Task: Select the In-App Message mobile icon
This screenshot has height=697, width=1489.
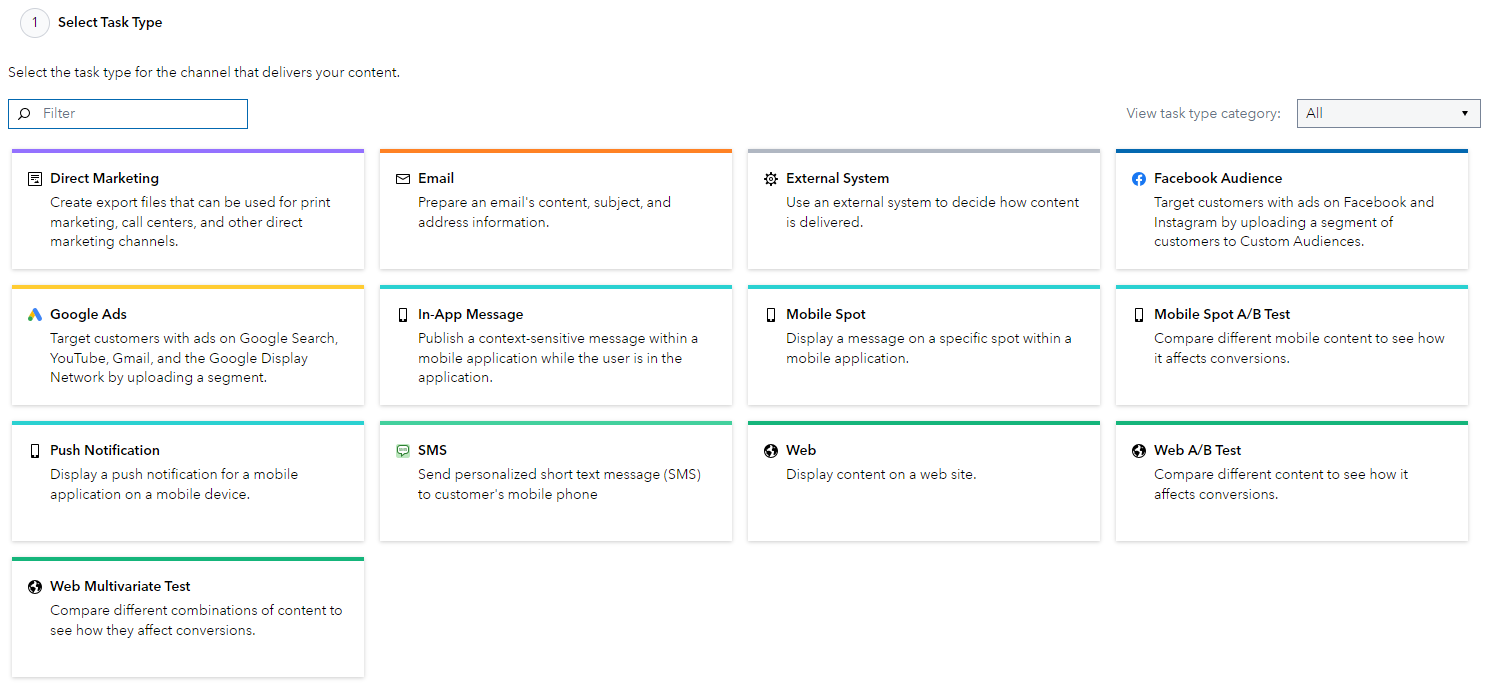Action: pyautogui.click(x=402, y=313)
